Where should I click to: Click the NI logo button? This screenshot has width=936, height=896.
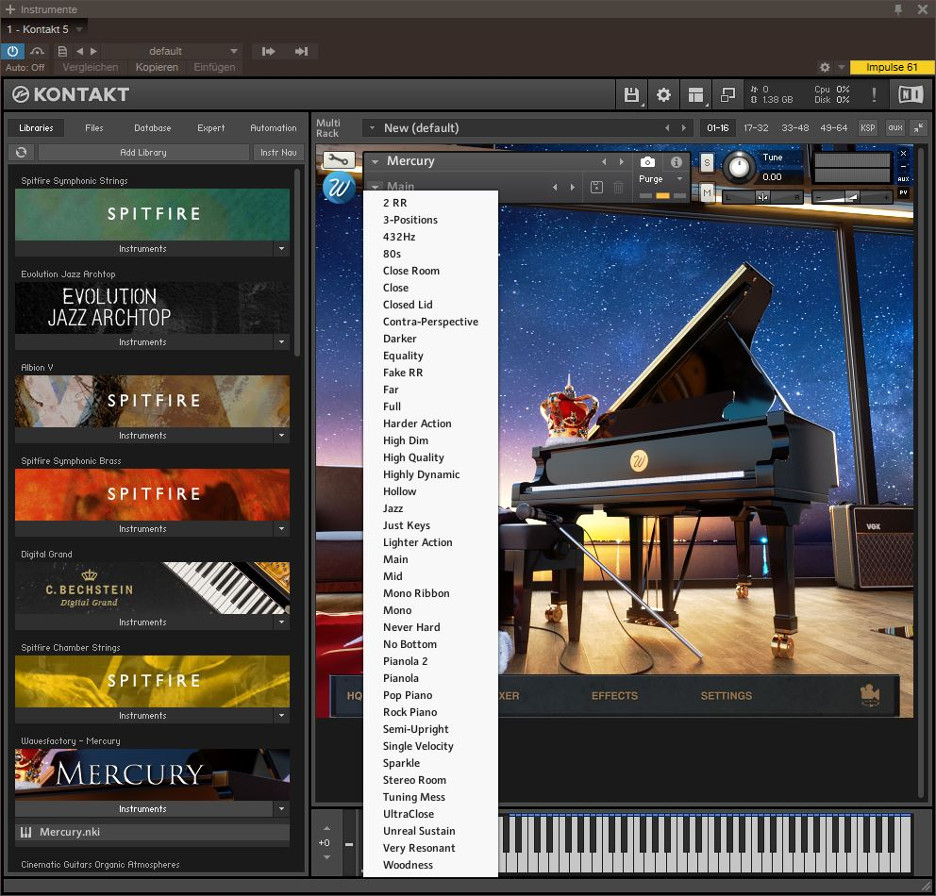[x=910, y=95]
